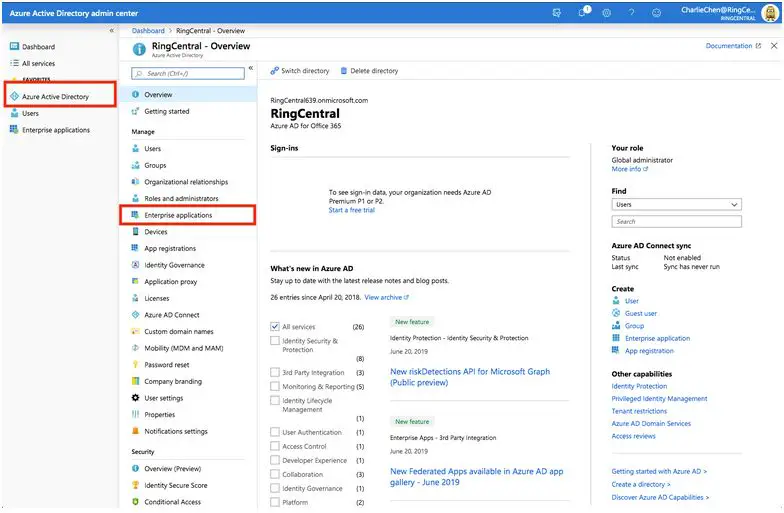Image resolution: width=784 pixels, height=513 pixels.
Task: Click More info under Your role
Action: [x=630, y=169]
